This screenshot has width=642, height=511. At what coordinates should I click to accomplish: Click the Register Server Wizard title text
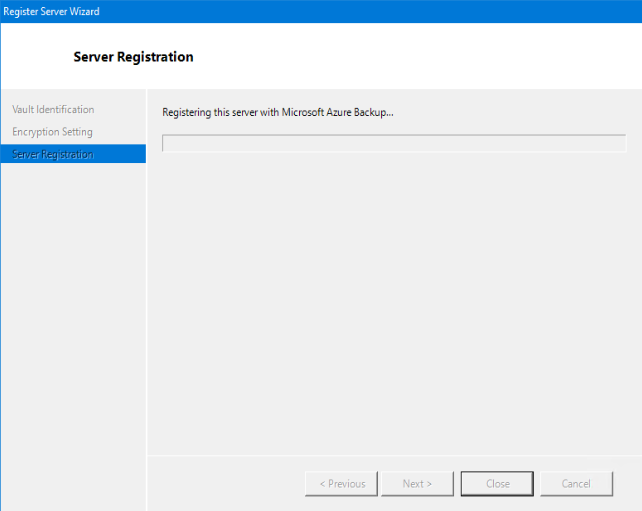pyautogui.click(x=51, y=11)
